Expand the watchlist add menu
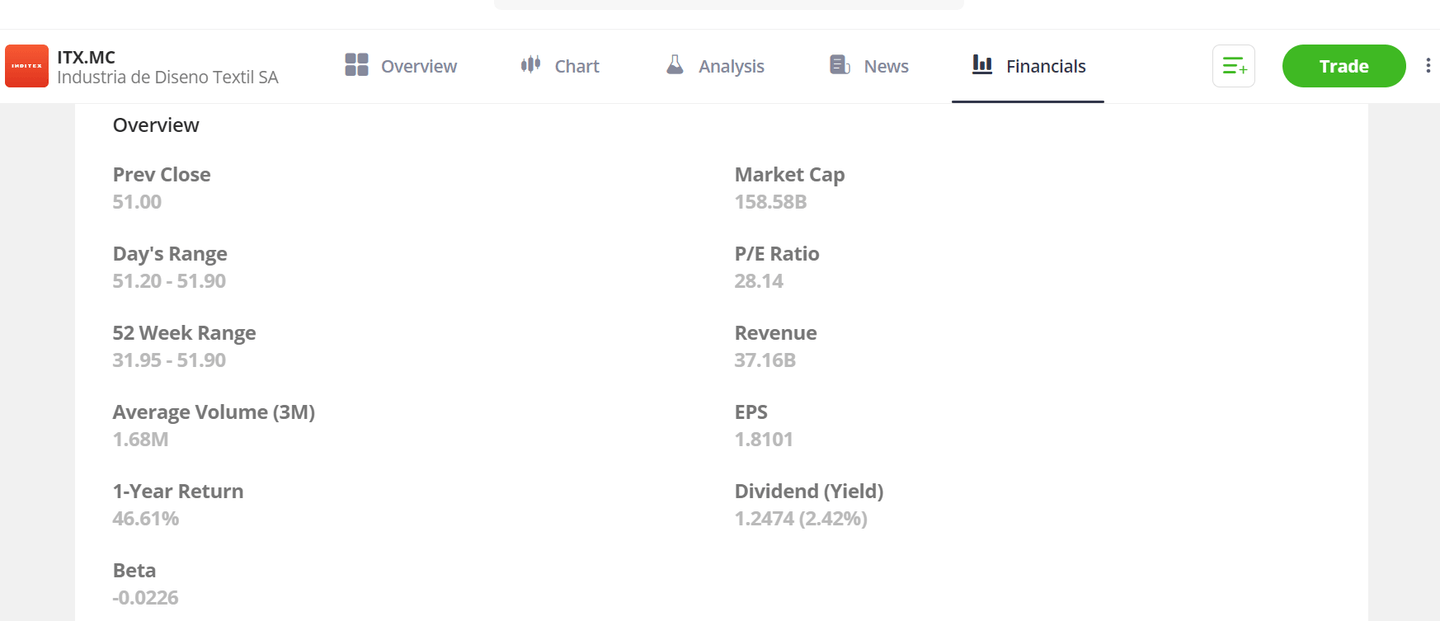 (x=1233, y=65)
